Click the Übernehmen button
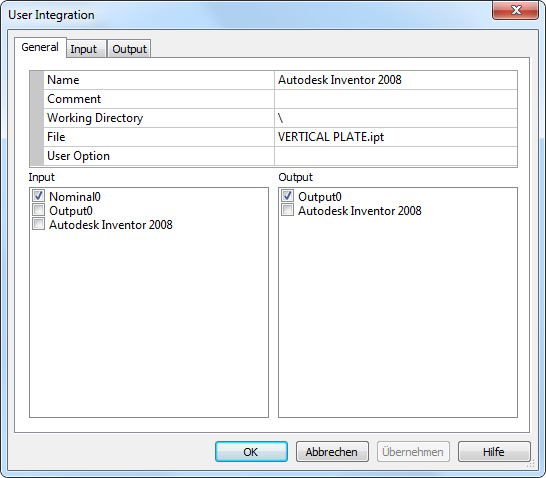The height and width of the screenshot is (478, 546). (x=413, y=452)
